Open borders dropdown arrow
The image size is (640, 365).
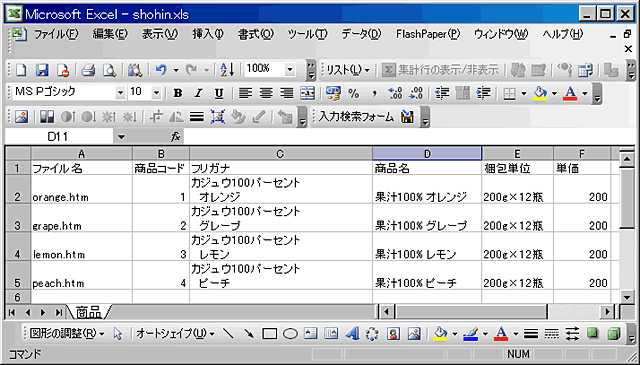coord(524,93)
